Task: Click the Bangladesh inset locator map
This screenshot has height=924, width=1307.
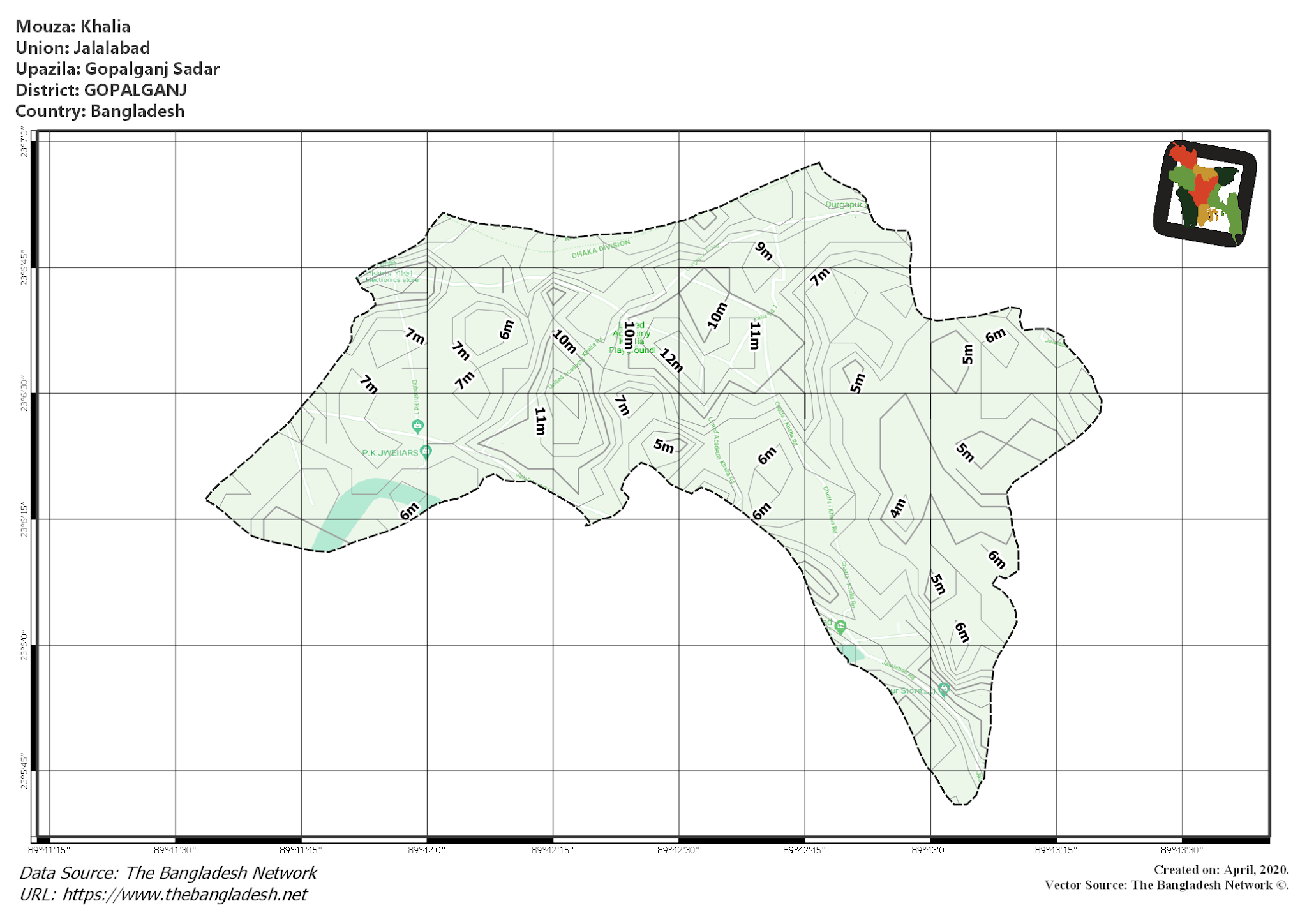Action: 1208,189
